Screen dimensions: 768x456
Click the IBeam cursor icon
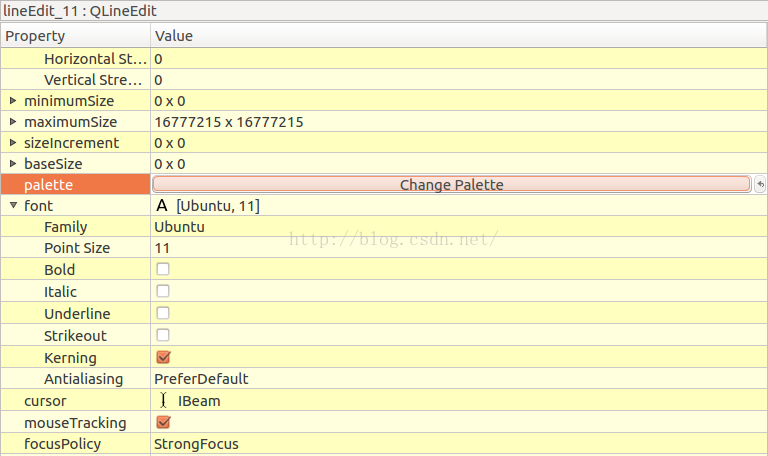(163, 401)
